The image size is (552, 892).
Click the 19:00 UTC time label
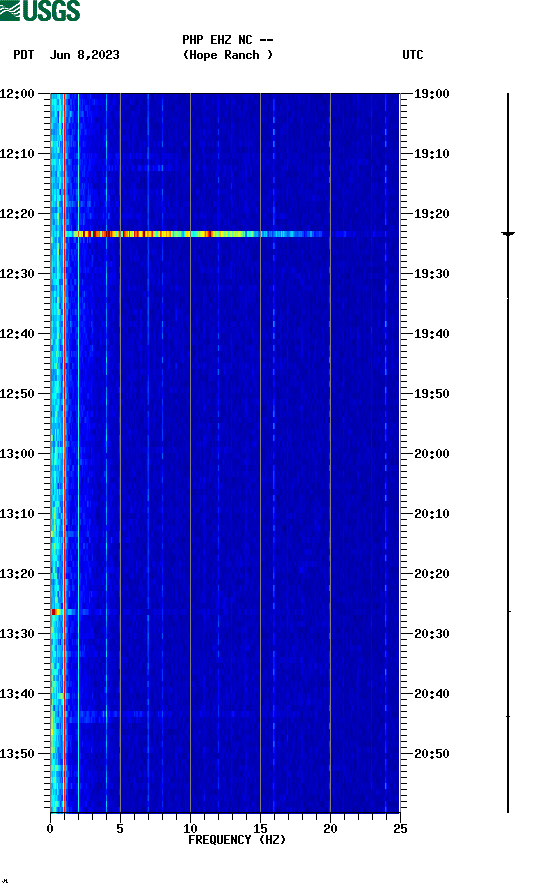pyautogui.click(x=431, y=94)
